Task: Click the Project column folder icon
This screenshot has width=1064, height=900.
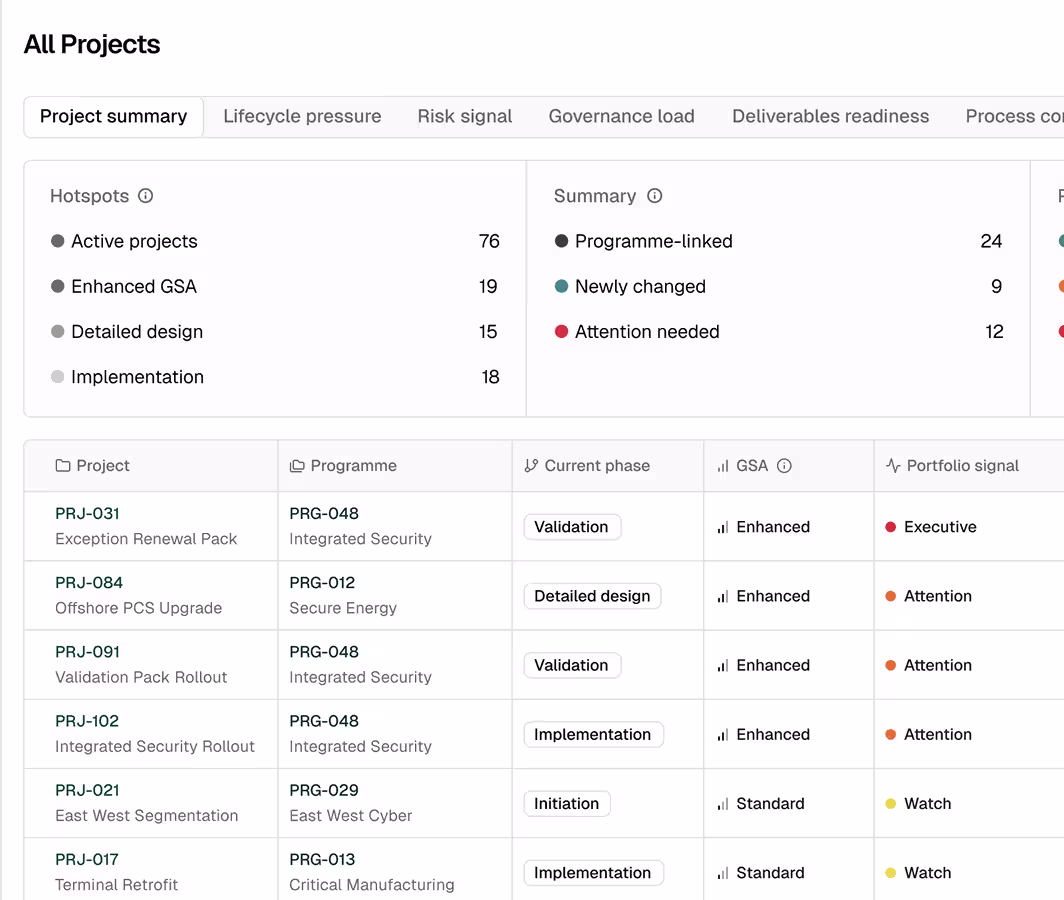Action: tap(62, 466)
